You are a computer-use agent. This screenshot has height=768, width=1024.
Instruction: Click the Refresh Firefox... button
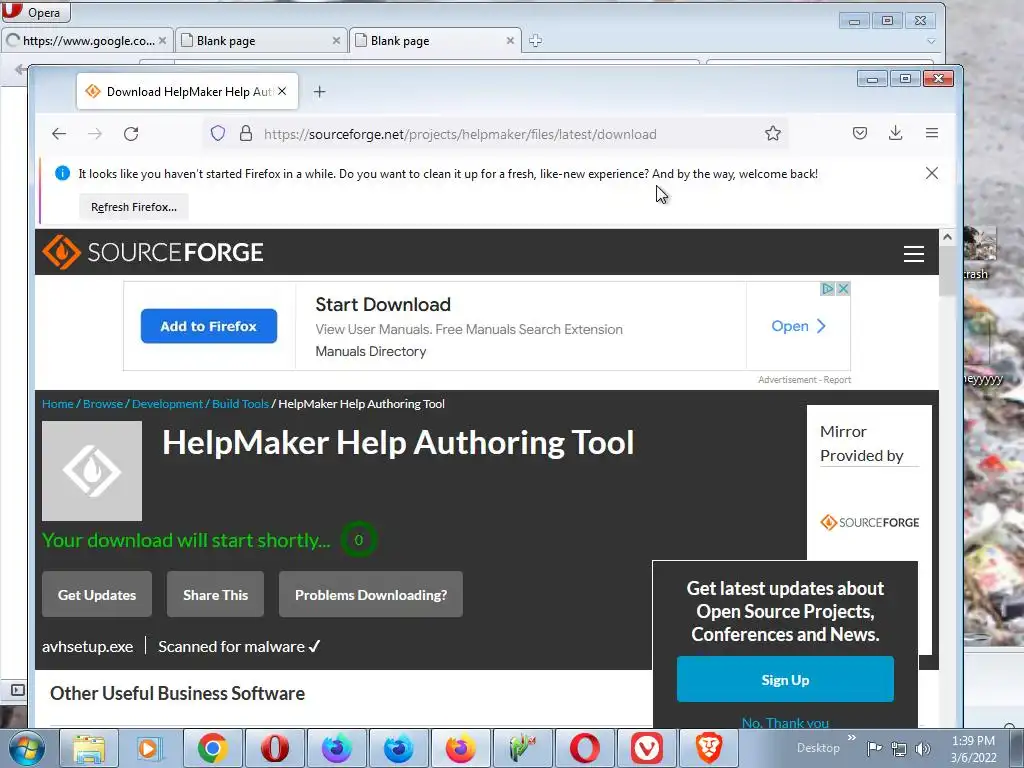click(134, 207)
